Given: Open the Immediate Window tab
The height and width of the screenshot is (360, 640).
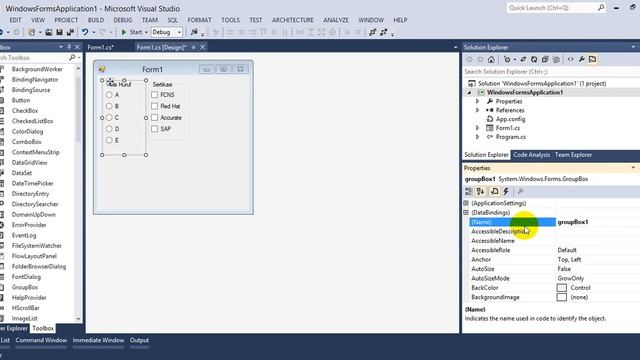Looking at the screenshot, I should 98,340.
